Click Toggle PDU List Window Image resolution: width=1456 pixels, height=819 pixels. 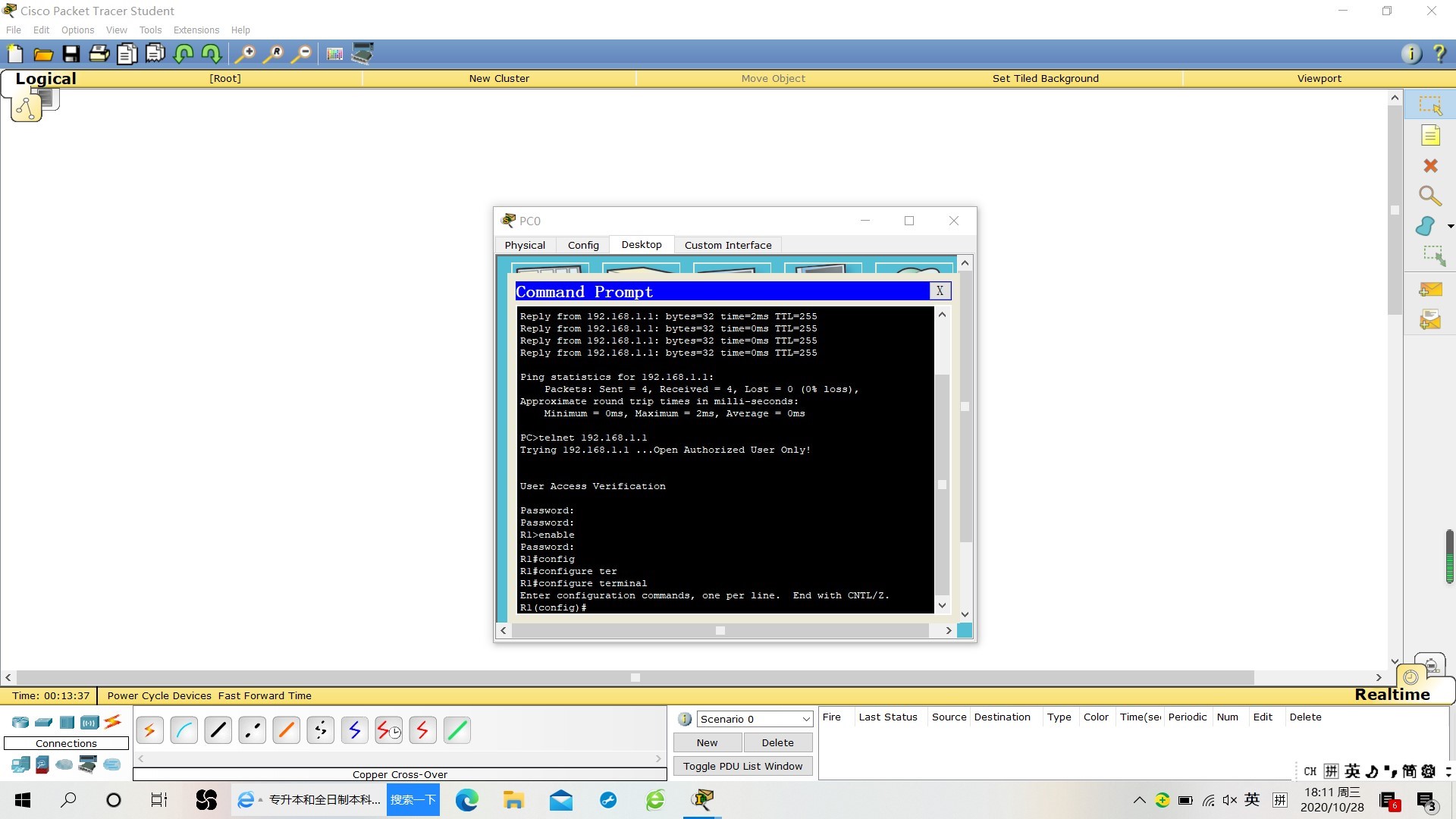click(742, 766)
